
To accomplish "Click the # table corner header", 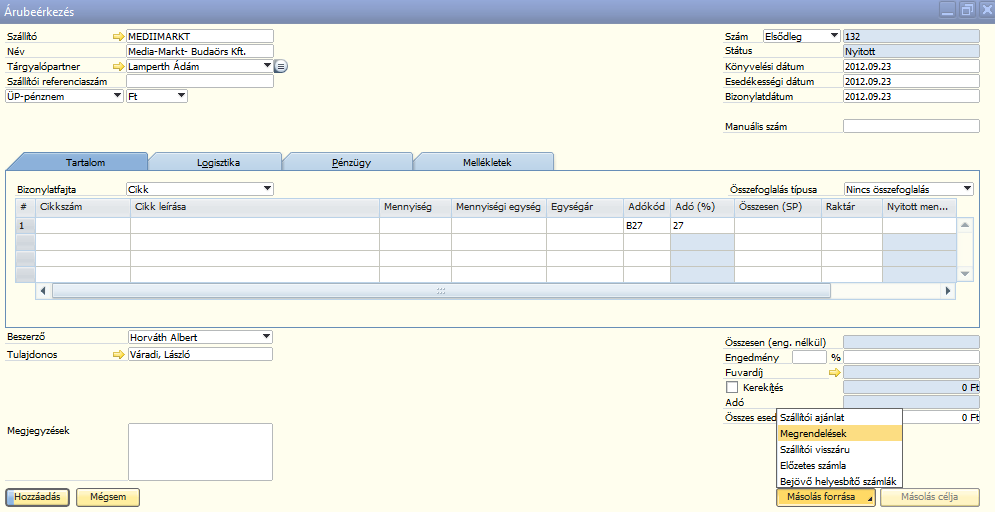I will [x=25, y=206].
